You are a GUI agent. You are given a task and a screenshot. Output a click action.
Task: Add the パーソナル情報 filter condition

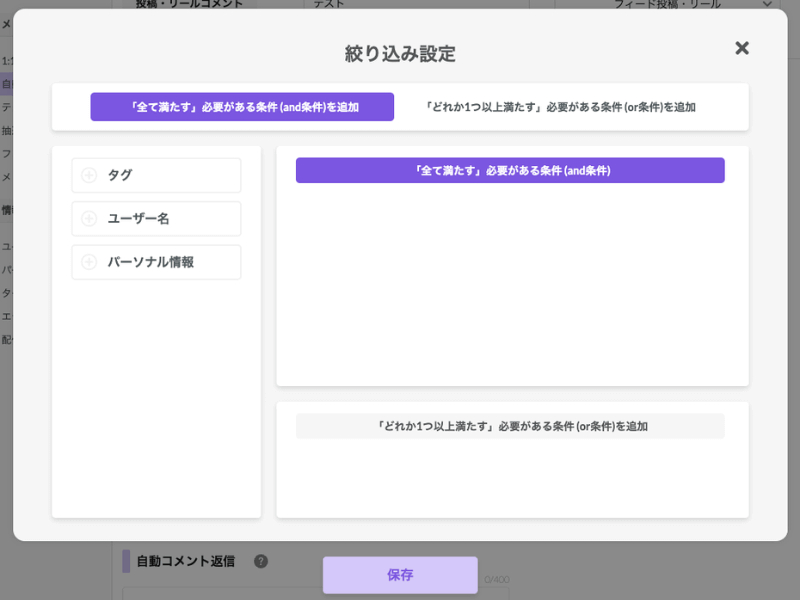coord(156,262)
